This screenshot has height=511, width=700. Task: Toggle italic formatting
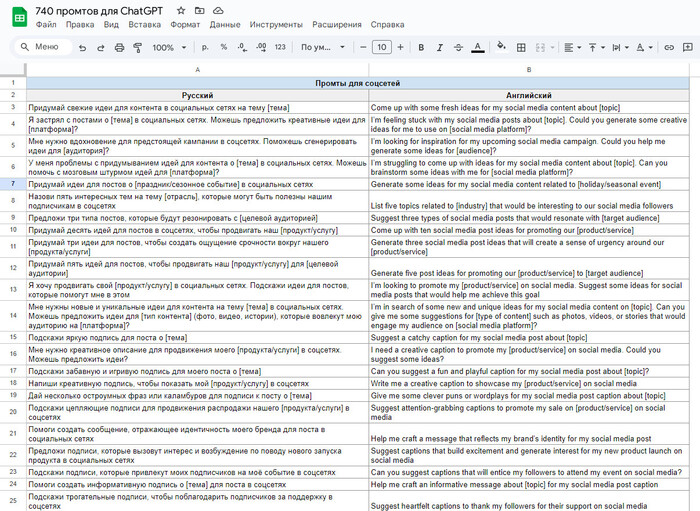click(439, 47)
